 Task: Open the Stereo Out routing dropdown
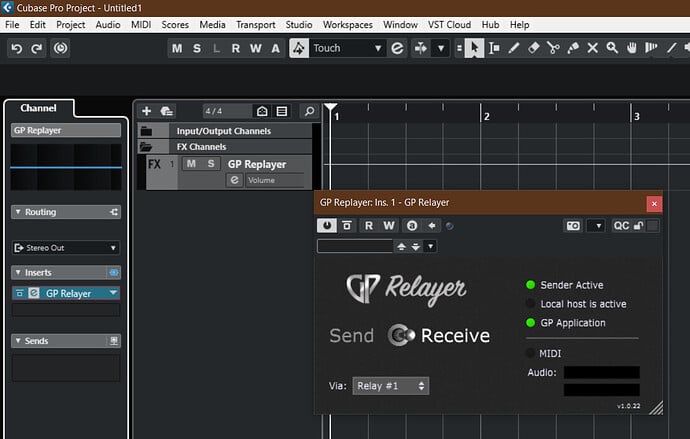tap(66, 247)
